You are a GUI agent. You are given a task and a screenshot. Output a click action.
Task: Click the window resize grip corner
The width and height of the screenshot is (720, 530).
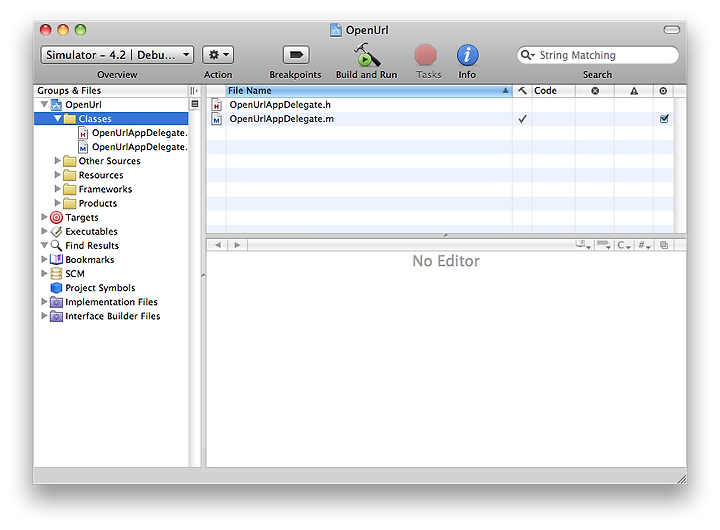point(681,479)
